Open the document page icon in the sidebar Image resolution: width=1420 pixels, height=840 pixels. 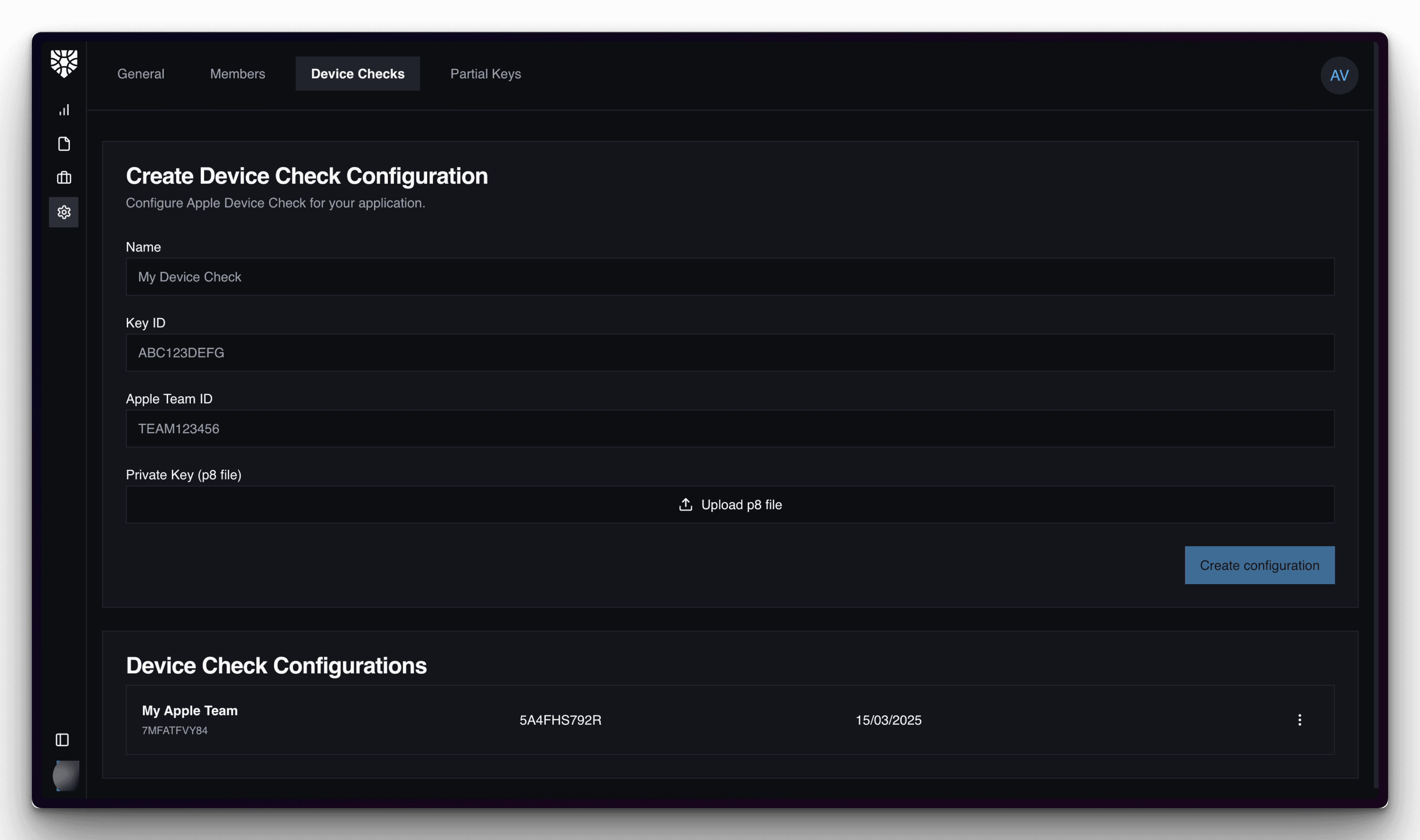click(64, 144)
